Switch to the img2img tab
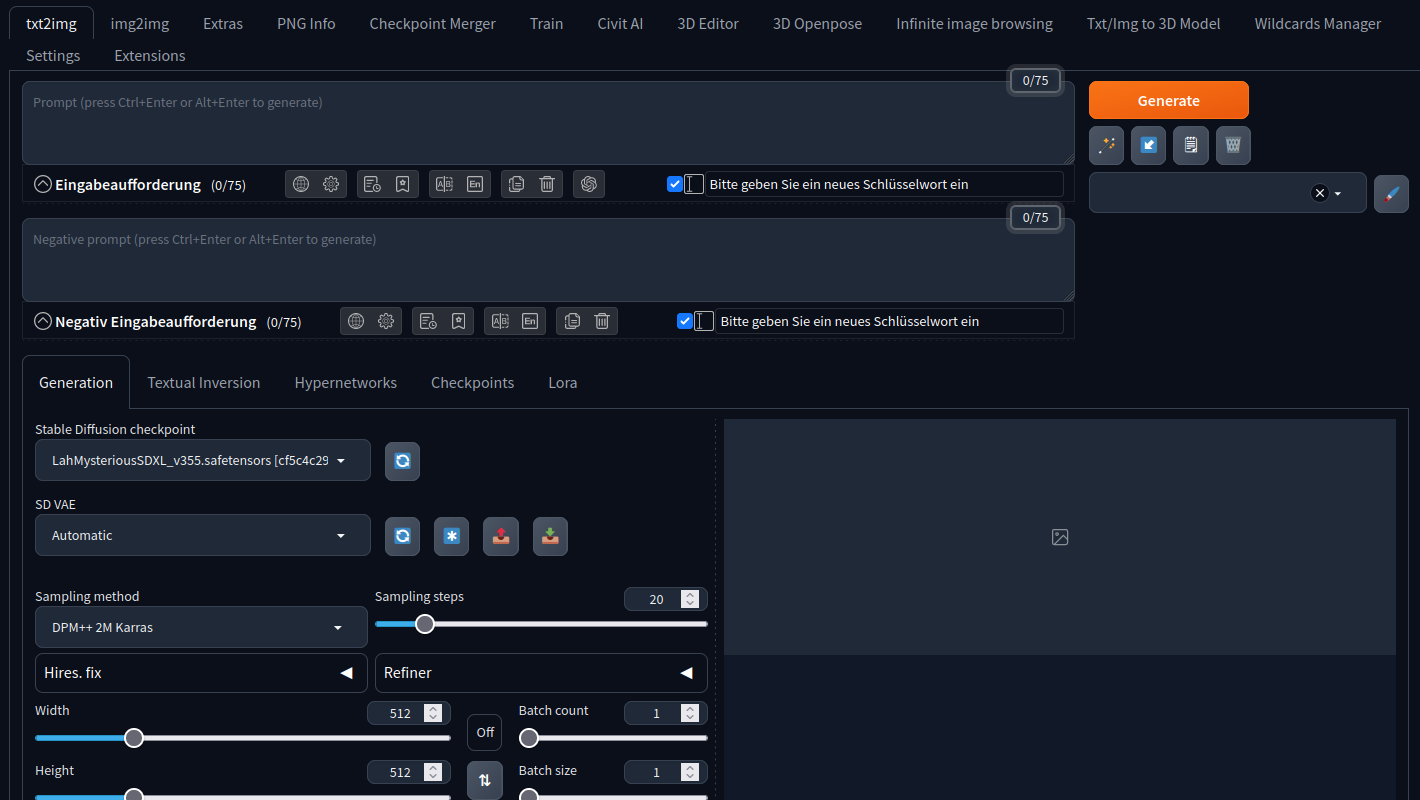Image resolution: width=1420 pixels, height=800 pixels. (x=139, y=23)
